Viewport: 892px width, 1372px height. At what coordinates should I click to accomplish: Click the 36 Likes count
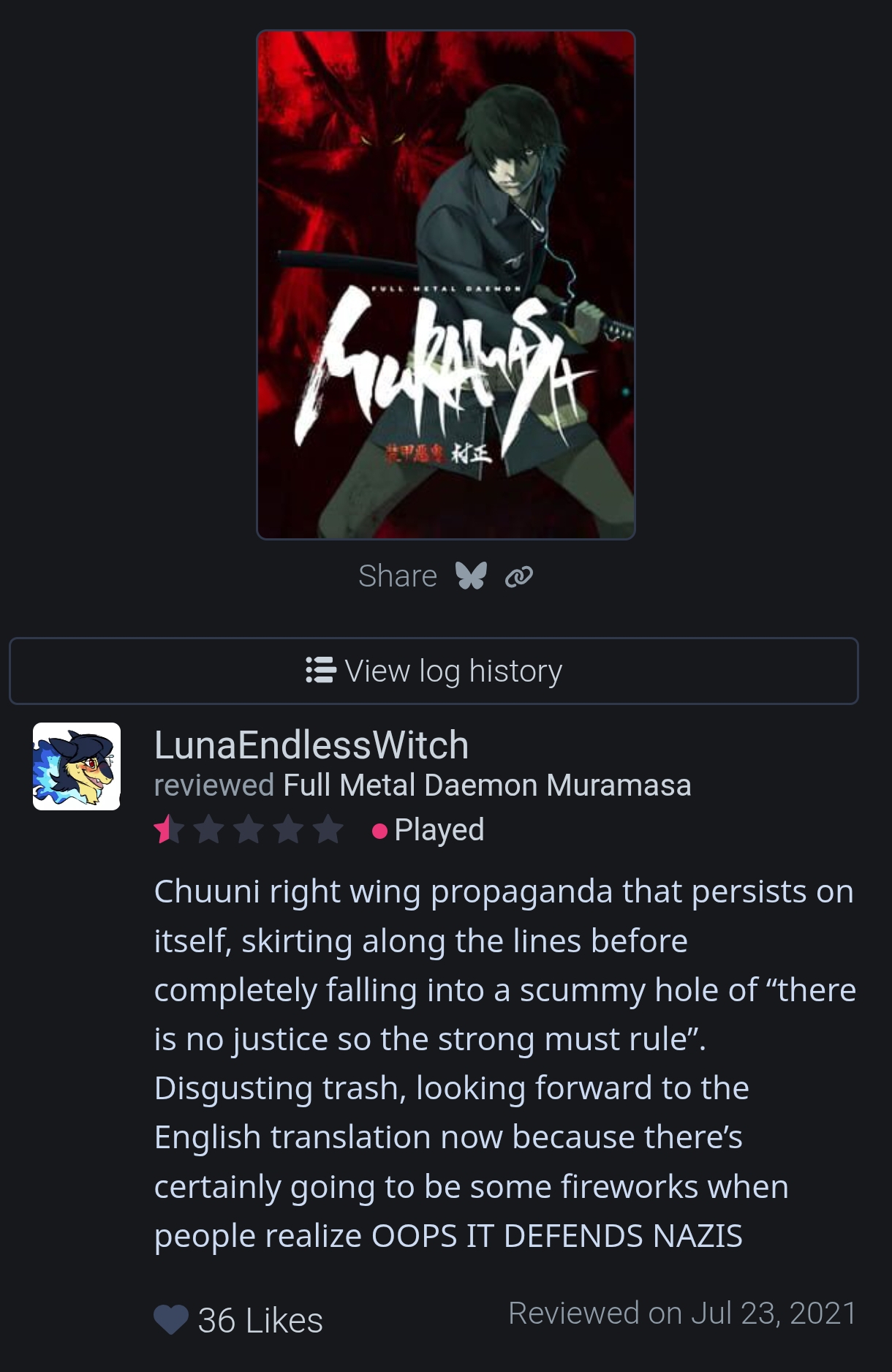tap(260, 1320)
